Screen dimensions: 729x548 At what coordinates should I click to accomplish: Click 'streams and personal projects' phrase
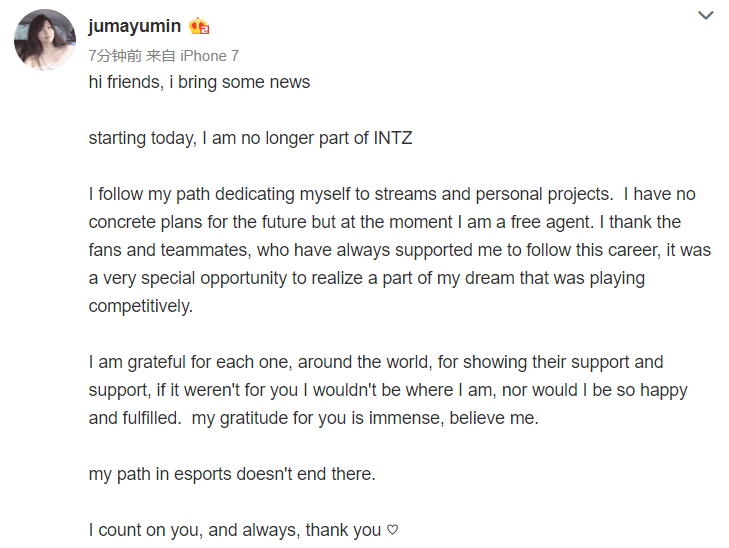click(x=494, y=194)
